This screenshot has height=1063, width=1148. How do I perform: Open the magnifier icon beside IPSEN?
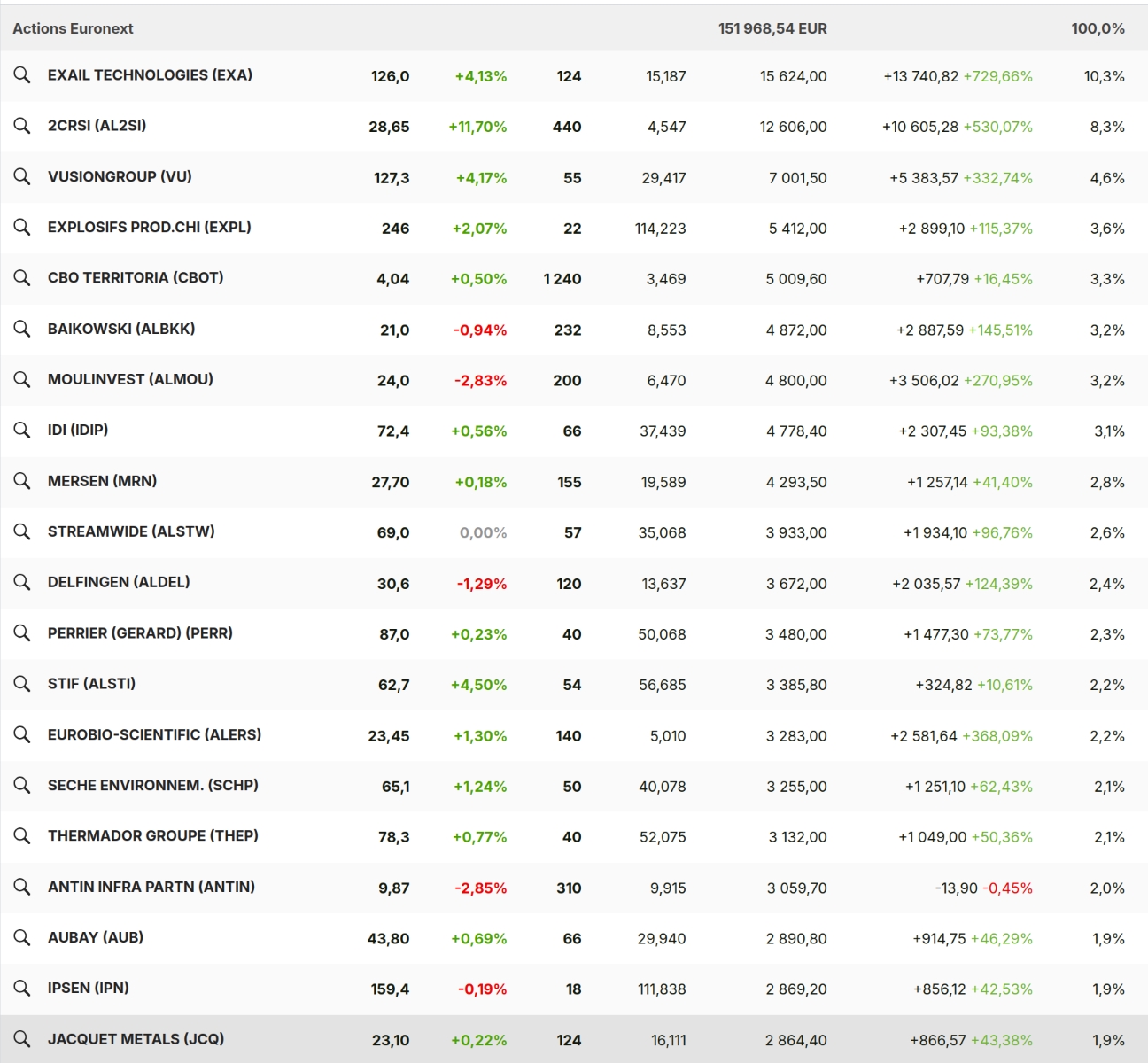(22, 988)
